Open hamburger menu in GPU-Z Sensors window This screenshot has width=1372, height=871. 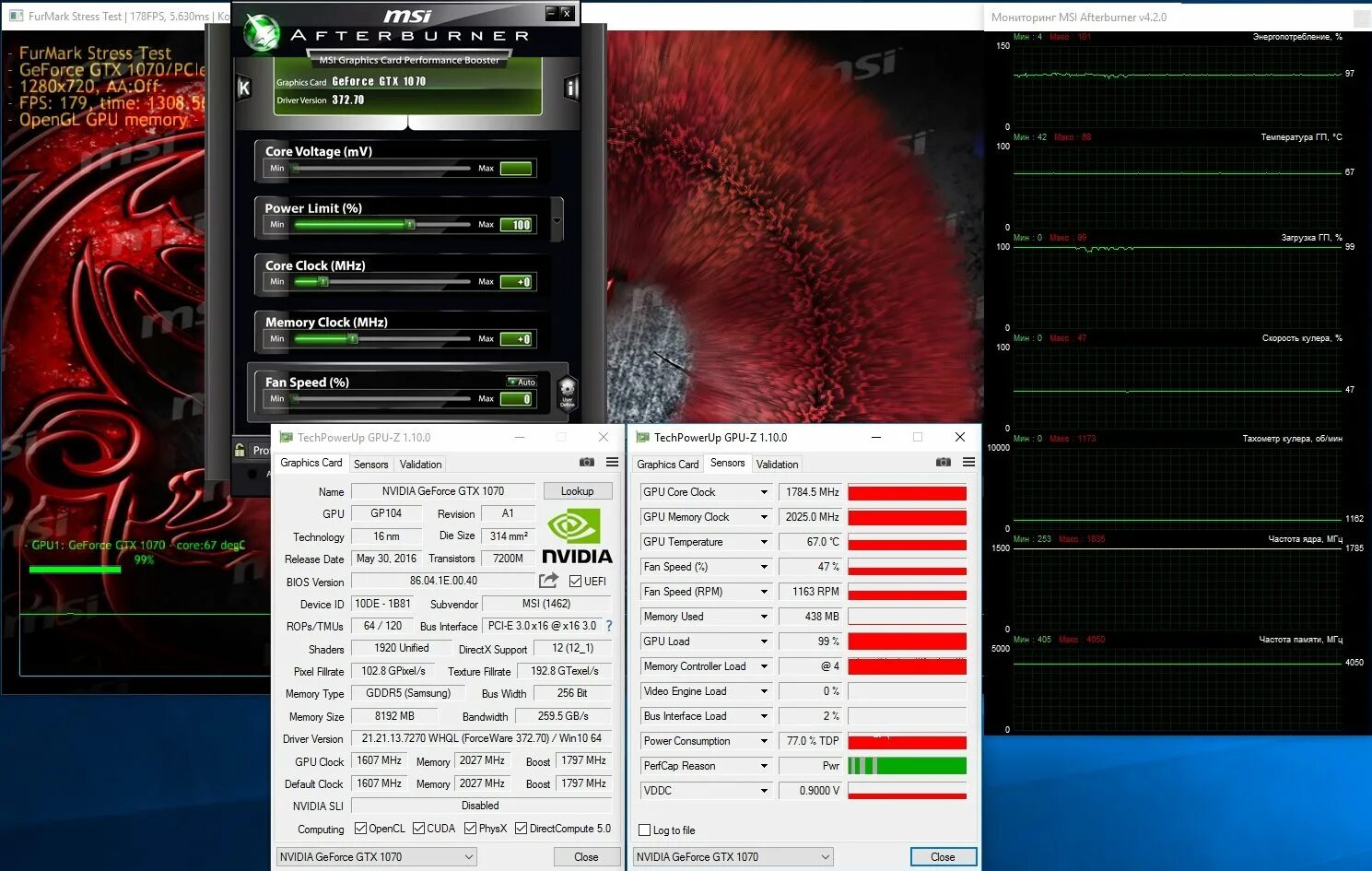point(968,463)
